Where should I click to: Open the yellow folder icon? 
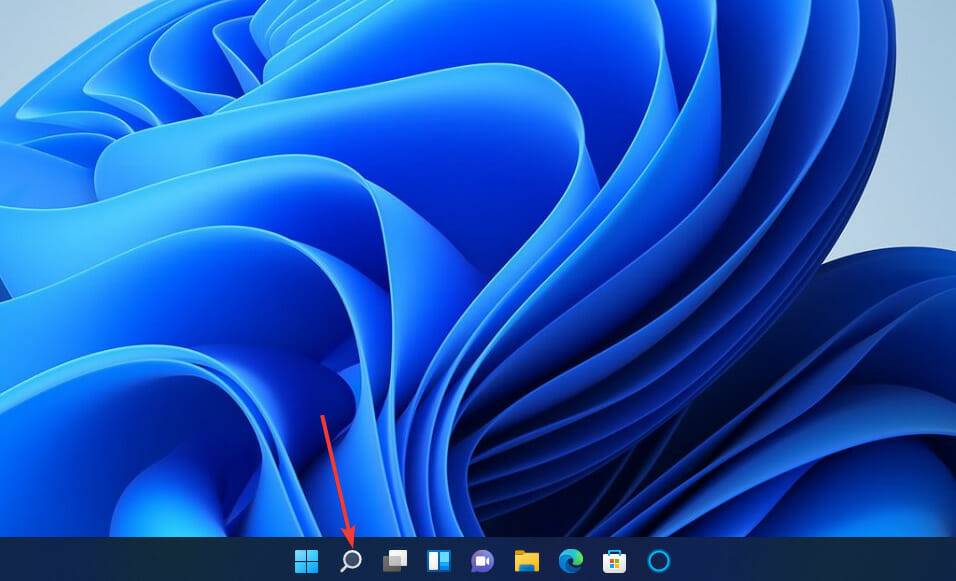[527, 560]
